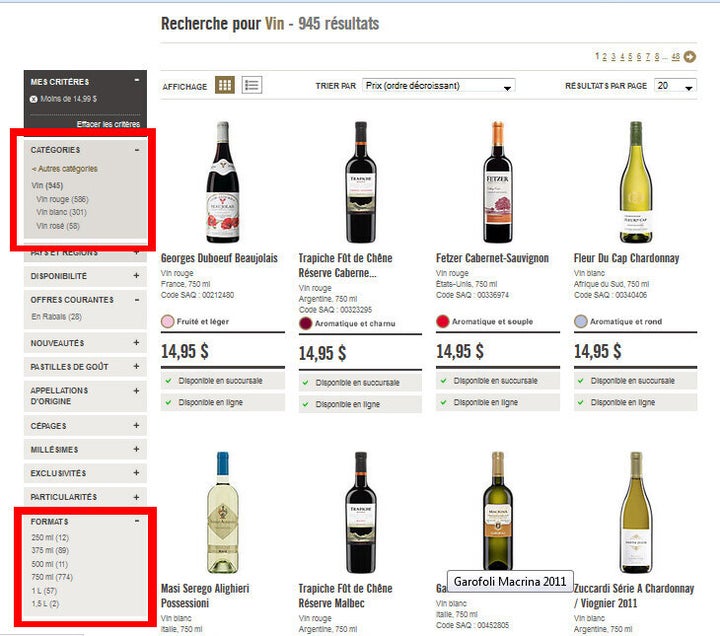This screenshot has width=720, height=636.
Task: Open 'Fleur Du Cap Chardonnay' product title
Action: coord(626,258)
